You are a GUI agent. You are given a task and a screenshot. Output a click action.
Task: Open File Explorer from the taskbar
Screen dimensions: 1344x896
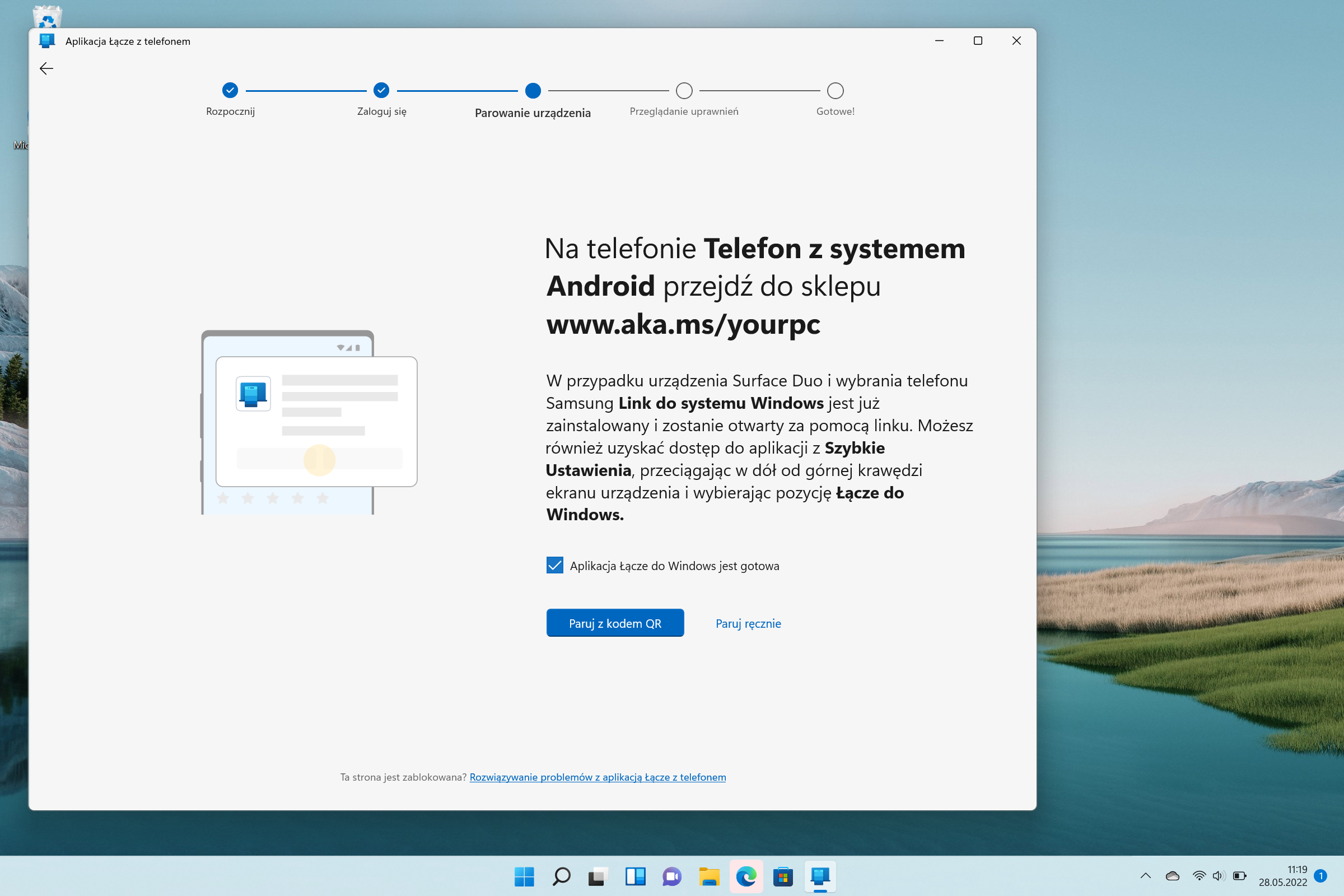[708, 876]
